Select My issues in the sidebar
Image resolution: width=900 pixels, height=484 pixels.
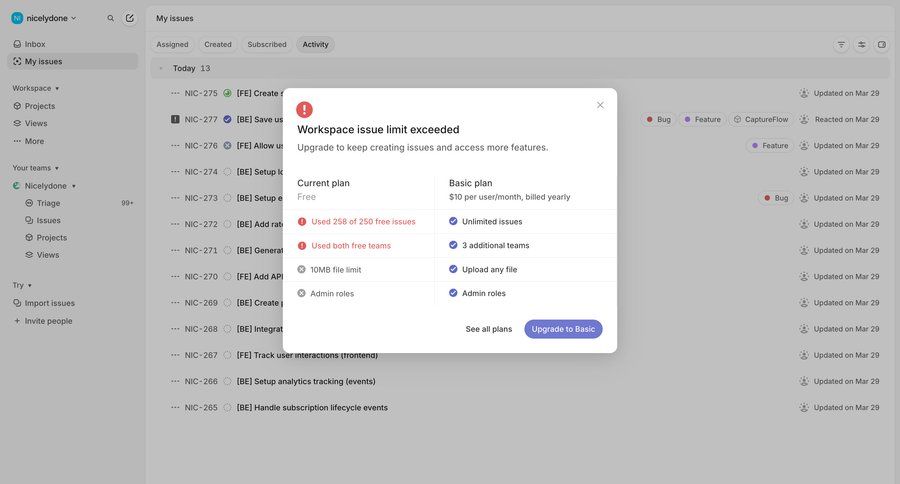coord(72,61)
